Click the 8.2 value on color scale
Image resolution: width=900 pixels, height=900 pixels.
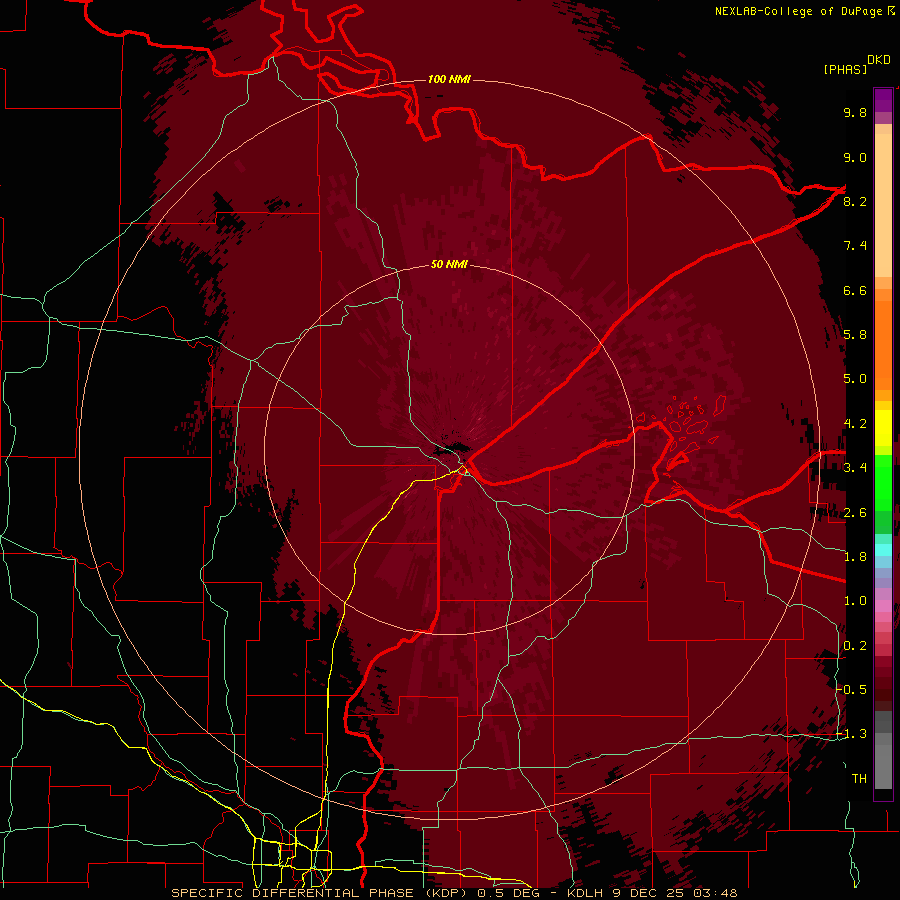(855, 201)
